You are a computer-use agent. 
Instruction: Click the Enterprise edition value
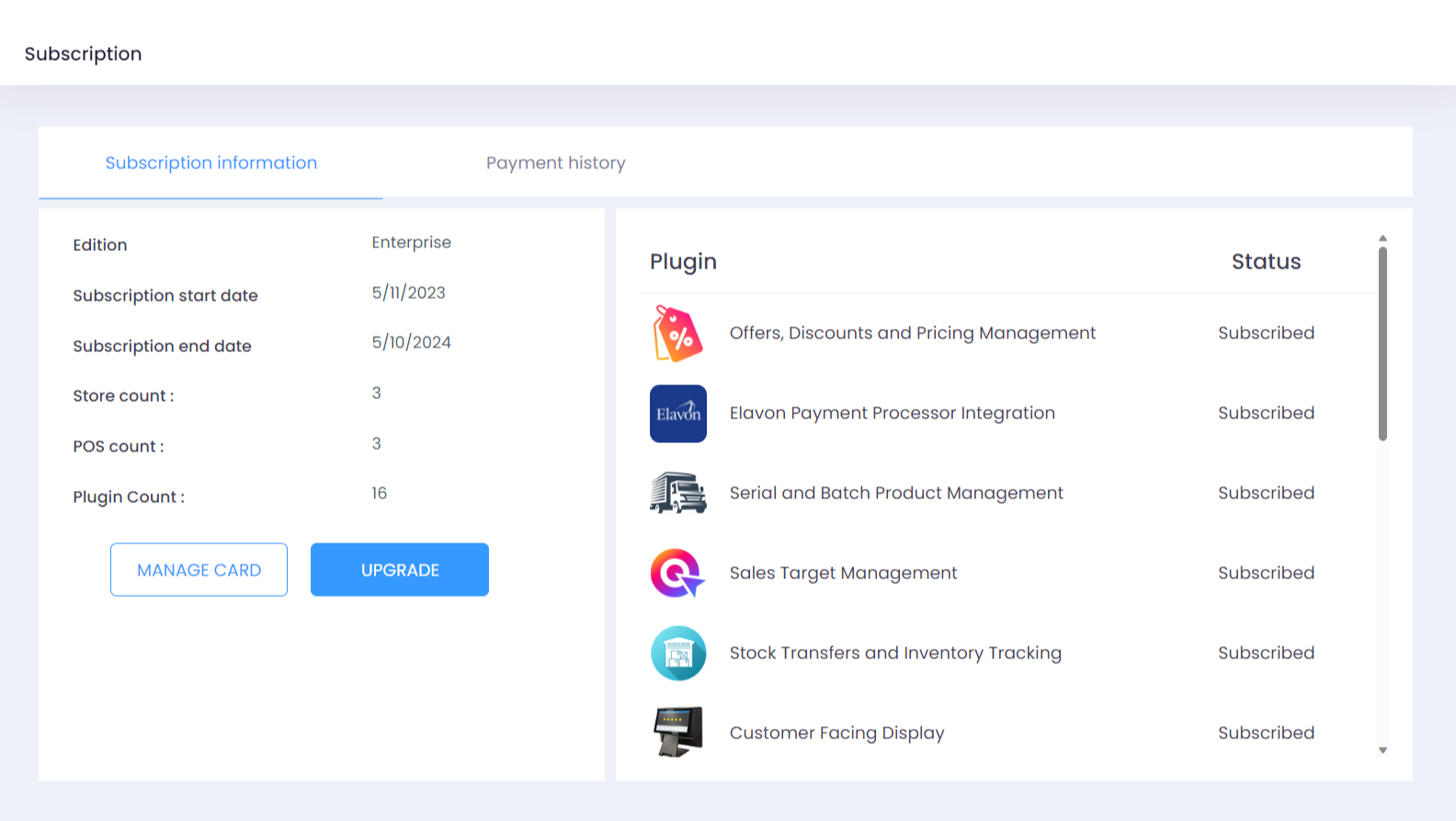point(411,243)
